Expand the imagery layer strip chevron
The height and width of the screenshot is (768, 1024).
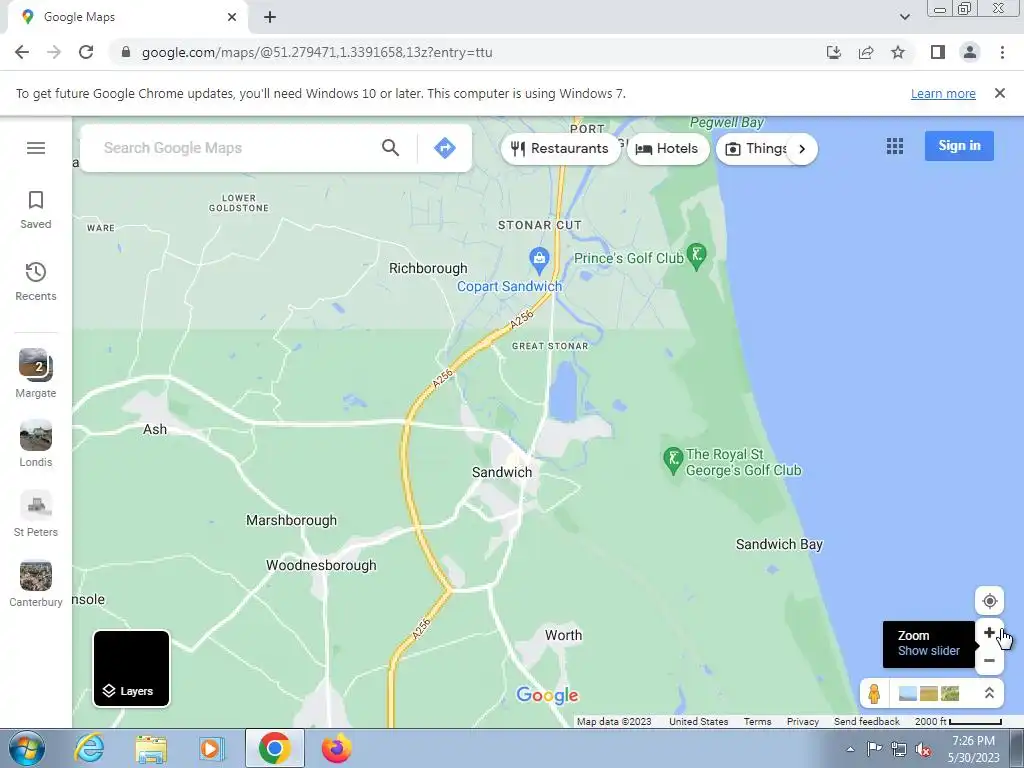coord(989,693)
